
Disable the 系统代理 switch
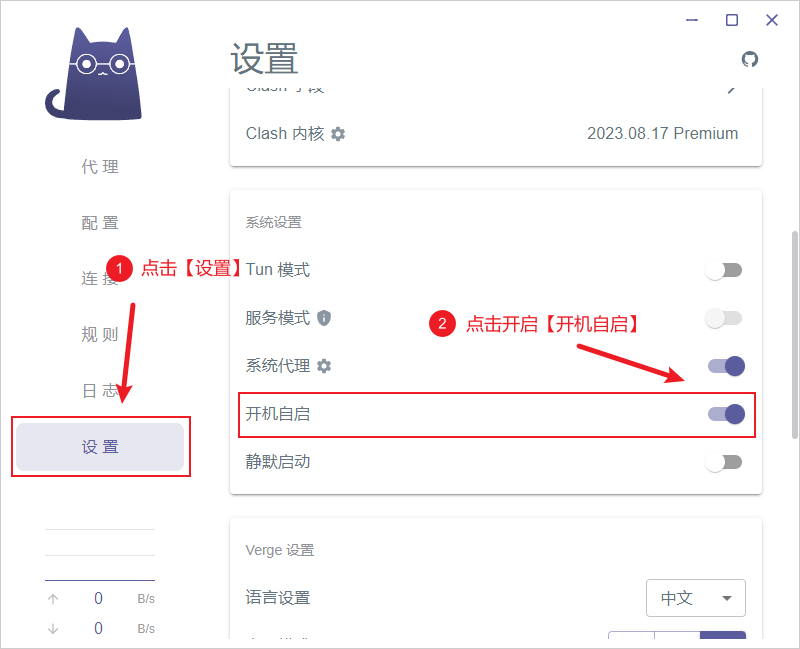coord(724,366)
